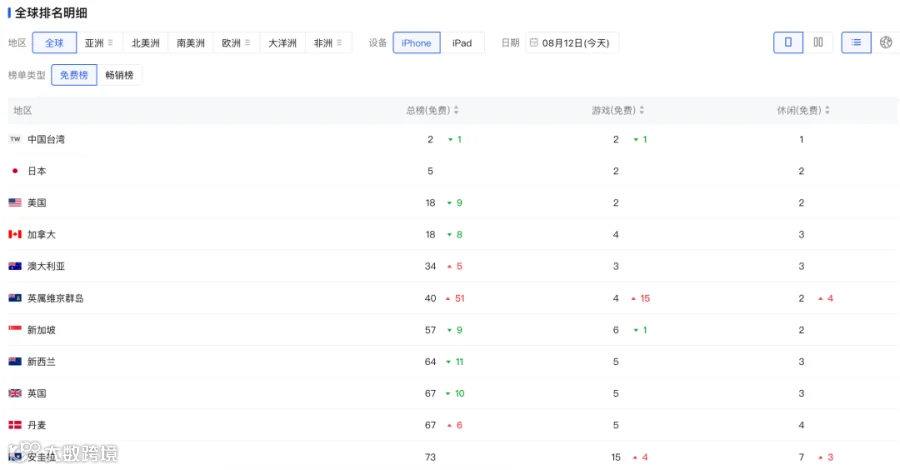Viewport: 900px width, 470px height.
Task: Choose 免费榜 chart type
Action: tap(74, 75)
